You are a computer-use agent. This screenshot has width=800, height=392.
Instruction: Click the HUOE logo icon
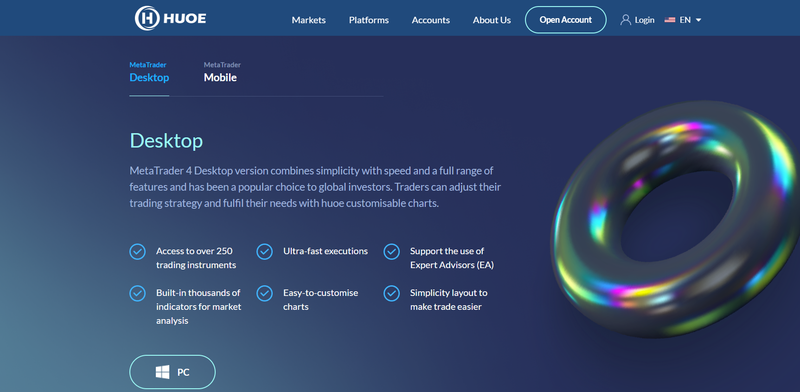point(147,18)
